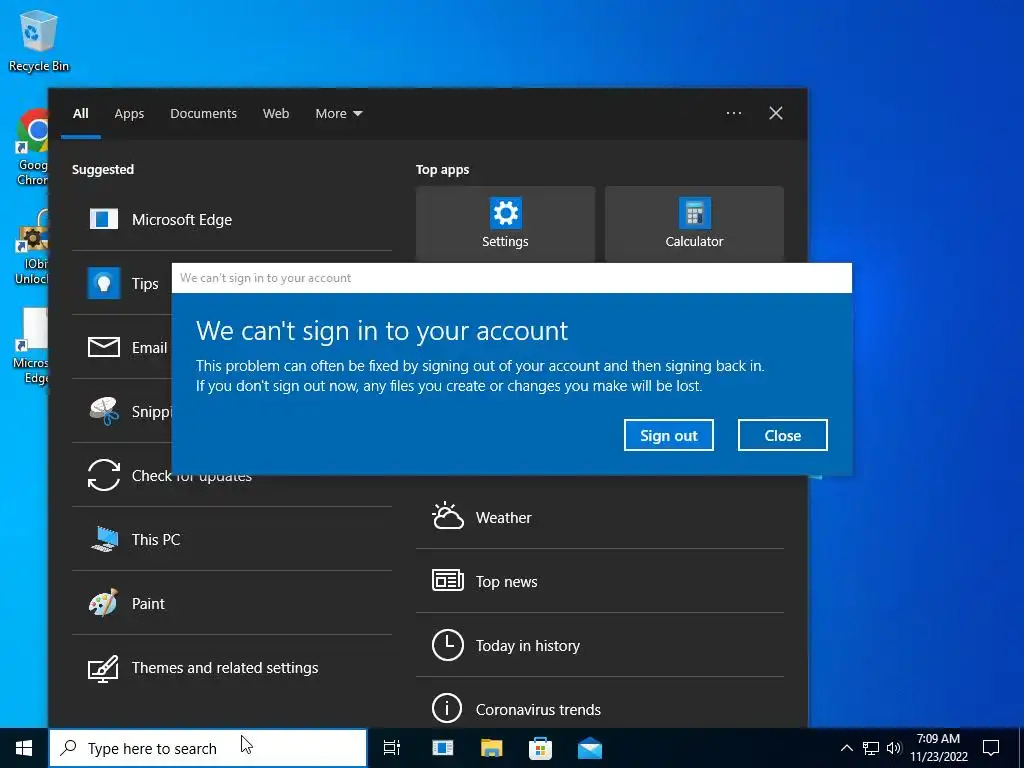Expand the More filter dropdown
Image resolution: width=1024 pixels, height=768 pixels.
point(338,114)
